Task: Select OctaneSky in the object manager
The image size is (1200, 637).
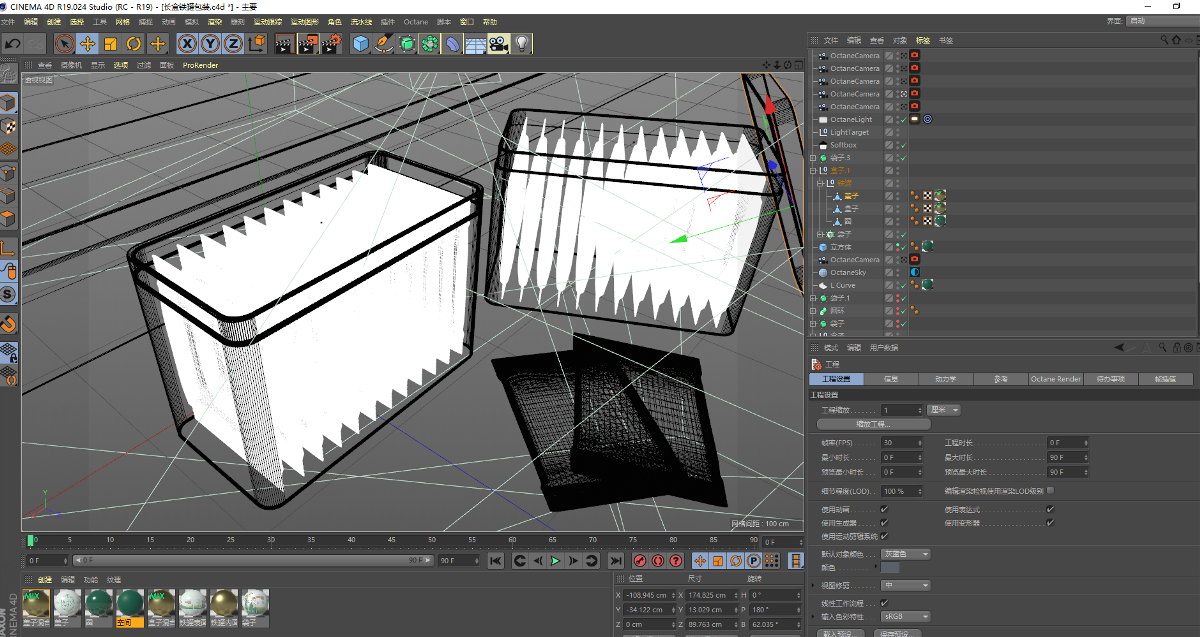Action: pyautogui.click(x=848, y=272)
